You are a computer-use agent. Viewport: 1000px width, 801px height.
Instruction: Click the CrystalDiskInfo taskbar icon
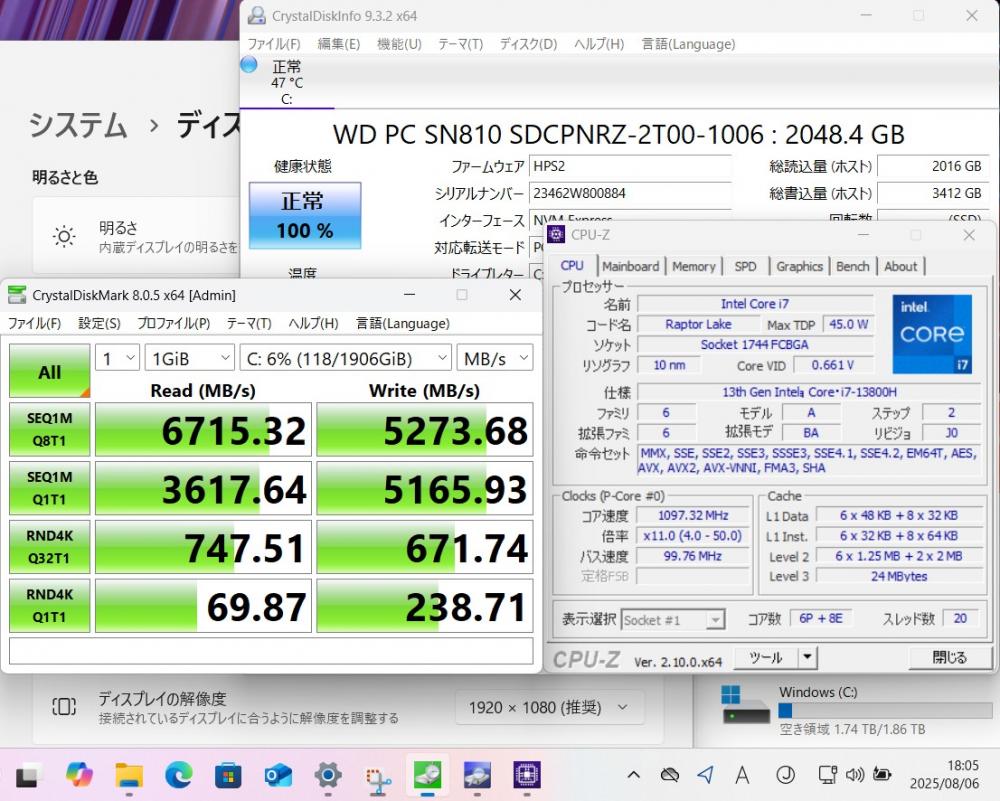(477, 775)
